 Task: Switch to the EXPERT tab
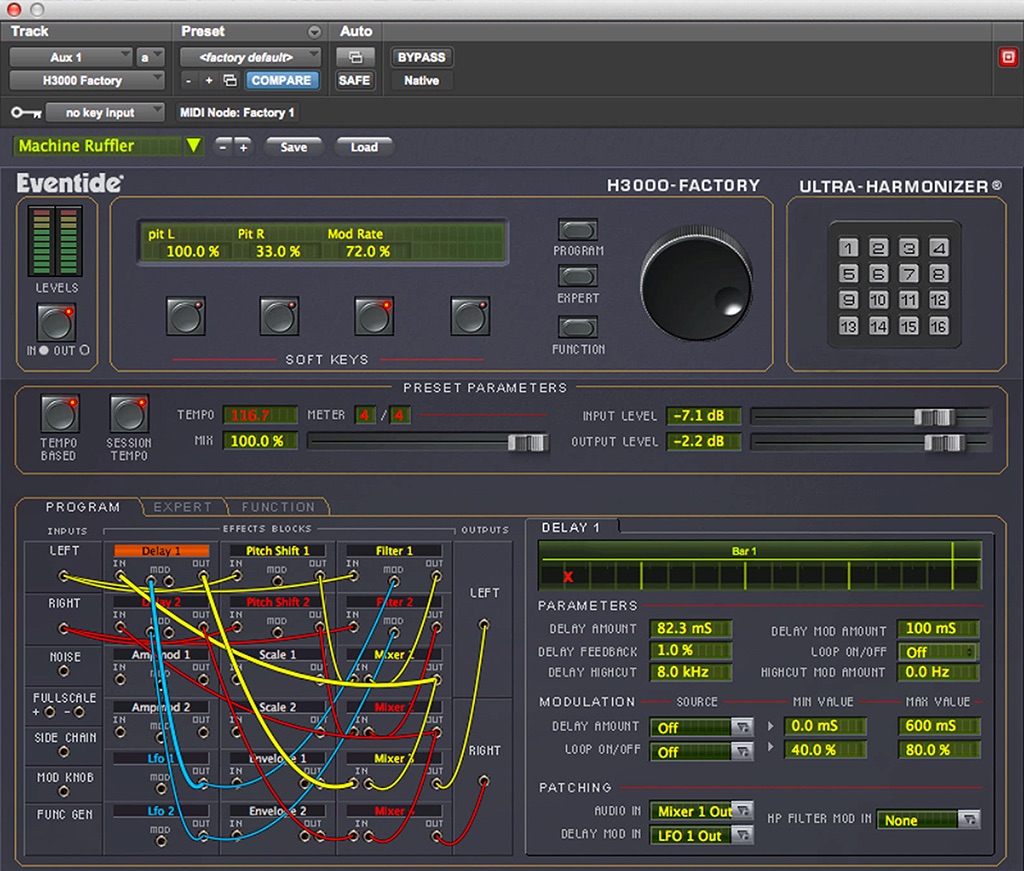click(x=182, y=507)
